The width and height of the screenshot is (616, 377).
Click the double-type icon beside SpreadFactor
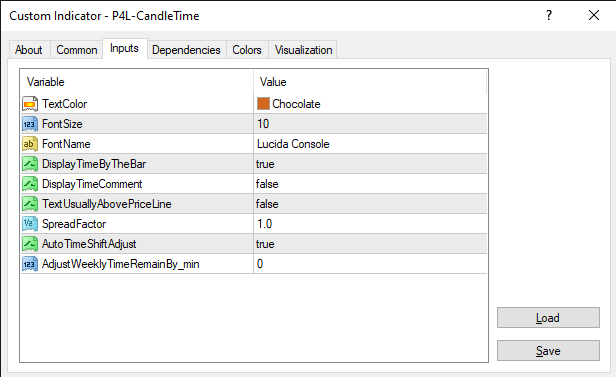click(x=30, y=224)
